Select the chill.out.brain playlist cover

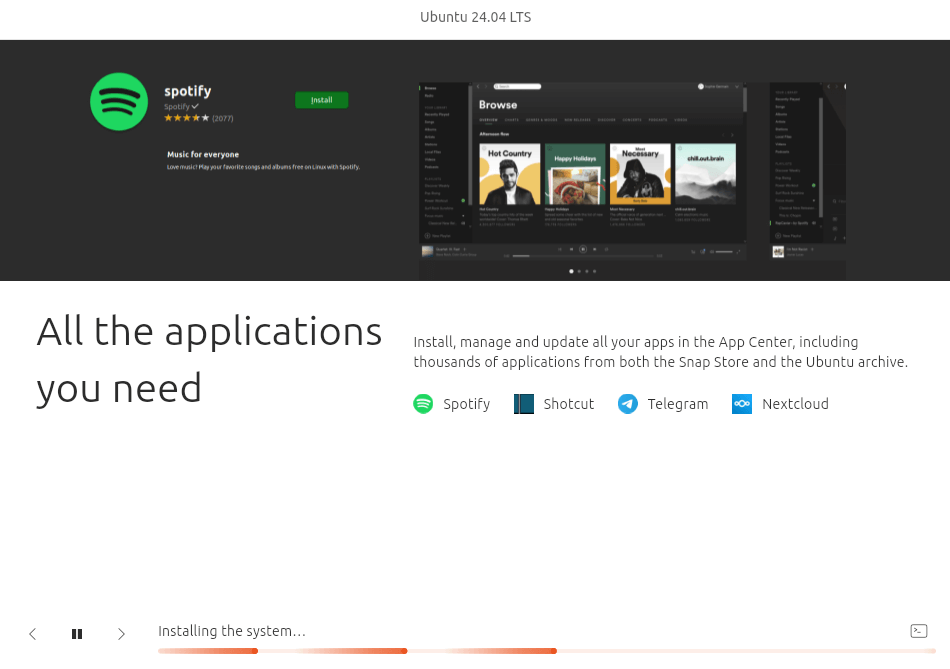[705, 175]
